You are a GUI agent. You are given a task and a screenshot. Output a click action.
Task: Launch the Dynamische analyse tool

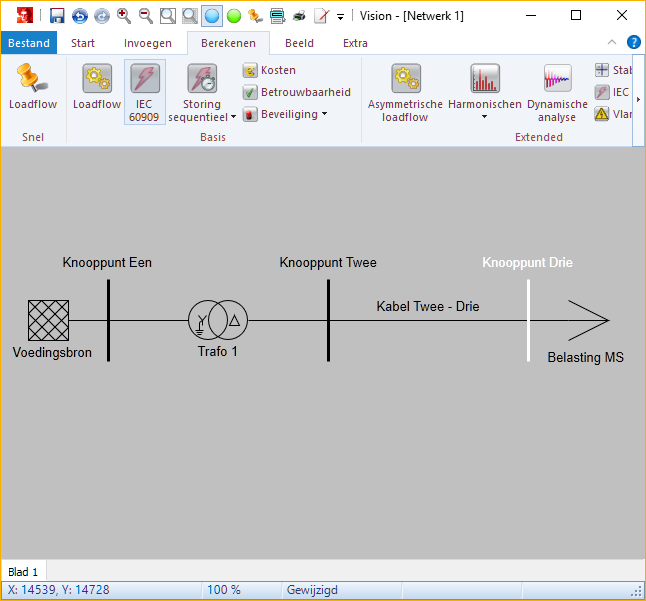coord(557,93)
